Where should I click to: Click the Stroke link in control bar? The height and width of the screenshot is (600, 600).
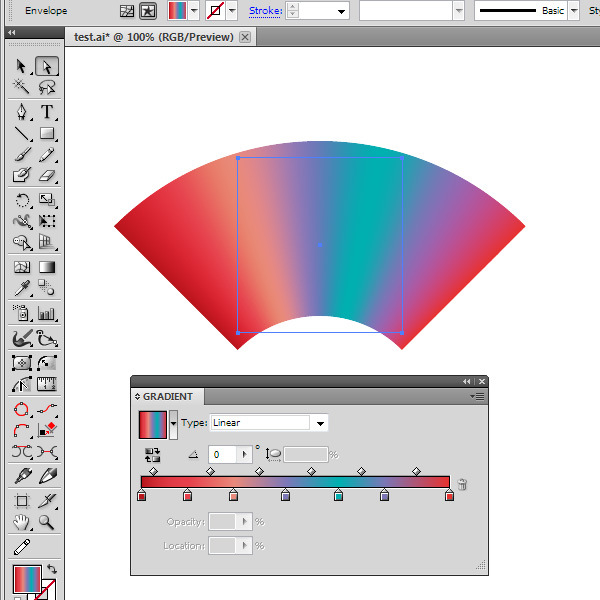pos(264,11)
